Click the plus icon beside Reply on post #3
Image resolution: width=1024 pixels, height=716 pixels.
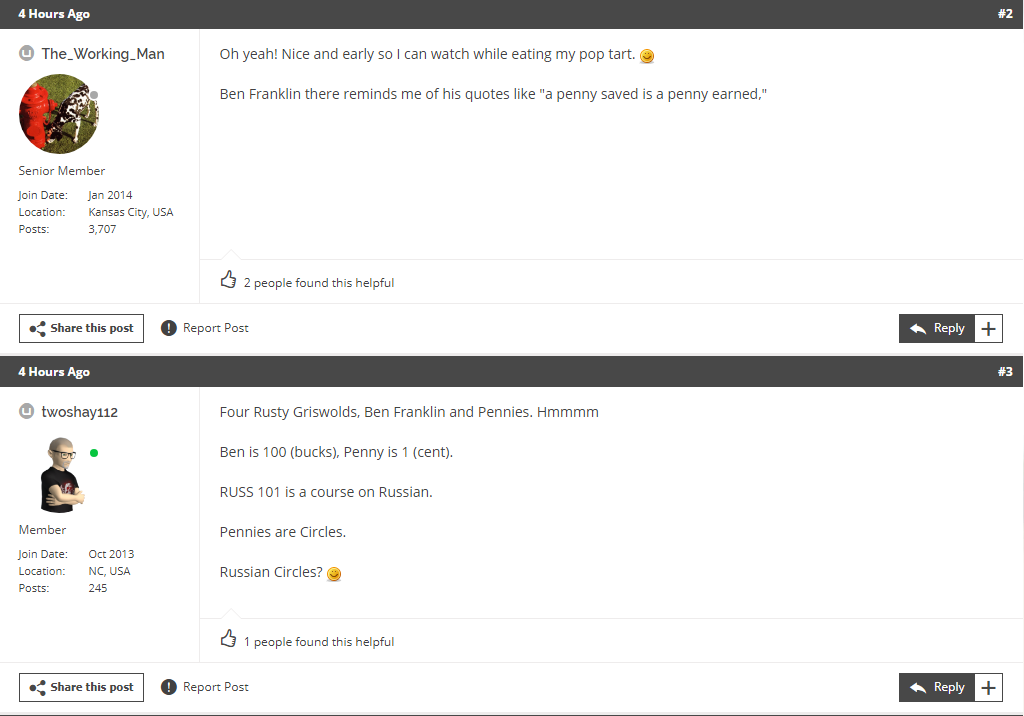click(989, 687)
